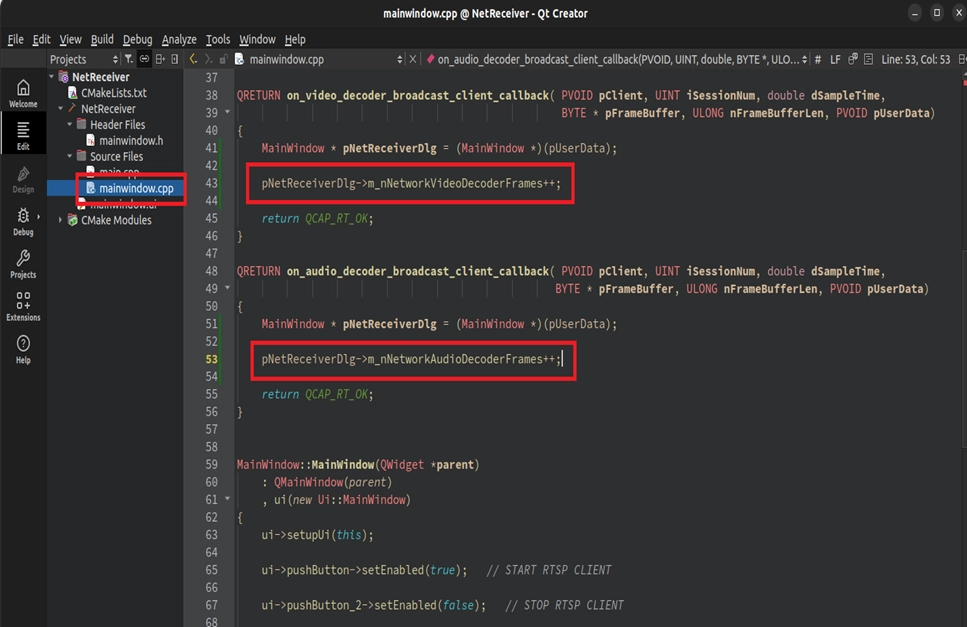The height and width of the screenshot is (627, 967).
Task: Select mainwindow.h in Header Files
Action: pos(131,141)
